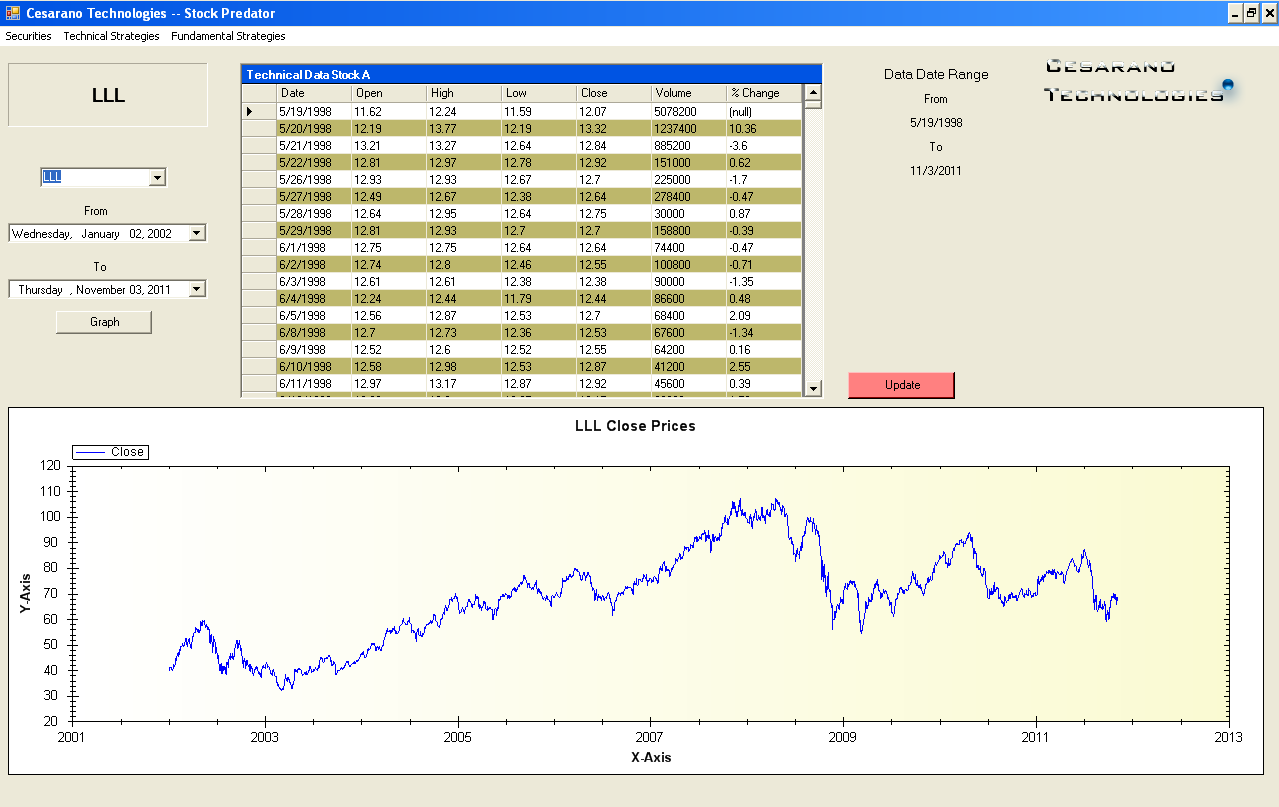Minimize the Stock Predator window

pyautogui.click(x=1235, y=13)
